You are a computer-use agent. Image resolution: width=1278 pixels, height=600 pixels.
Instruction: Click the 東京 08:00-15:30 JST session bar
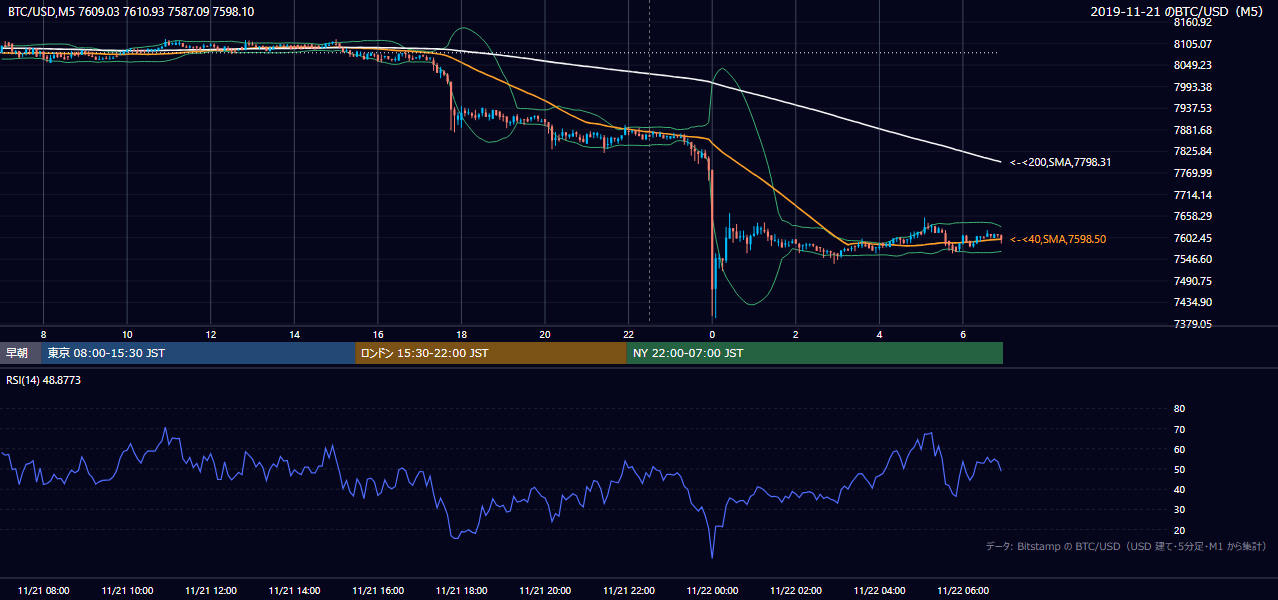tap(198, 353)
